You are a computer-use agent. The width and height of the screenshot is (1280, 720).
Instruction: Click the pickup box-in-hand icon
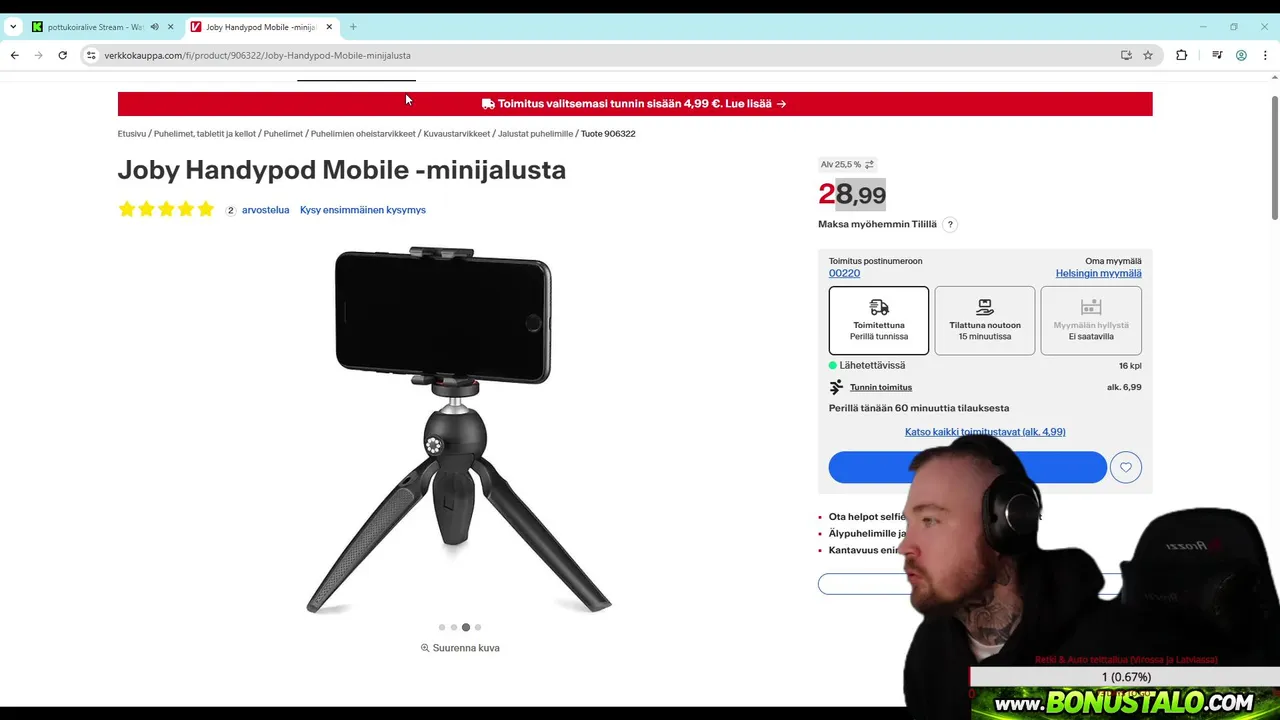point(985,307)
